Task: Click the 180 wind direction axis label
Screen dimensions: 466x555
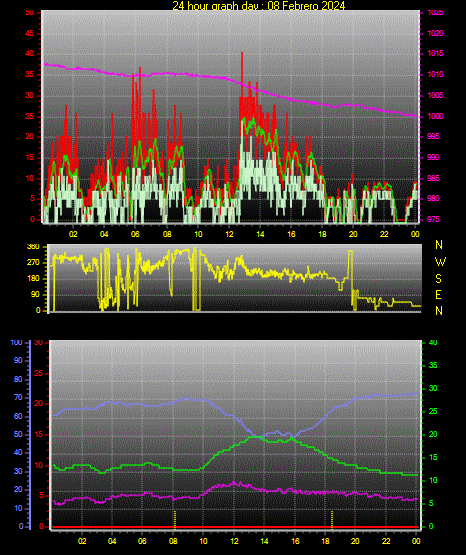Action: [34, 279]
